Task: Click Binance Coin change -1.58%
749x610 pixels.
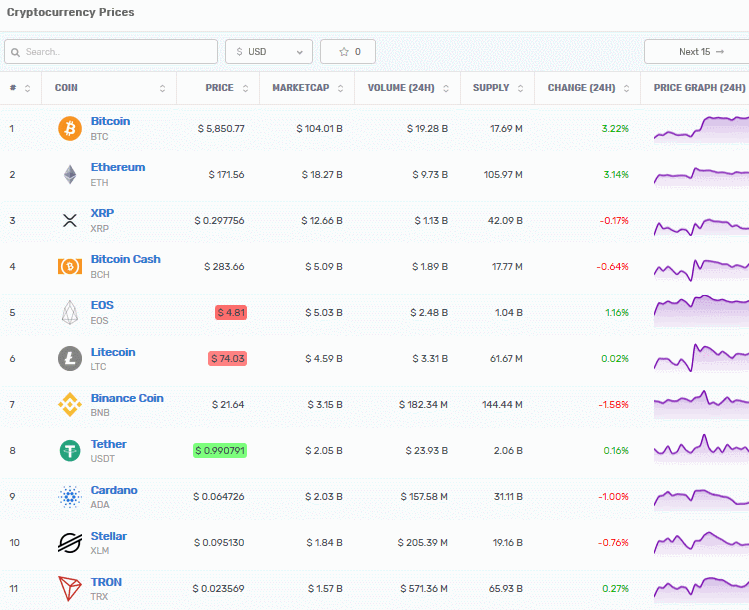Action: tap(613, 404)
